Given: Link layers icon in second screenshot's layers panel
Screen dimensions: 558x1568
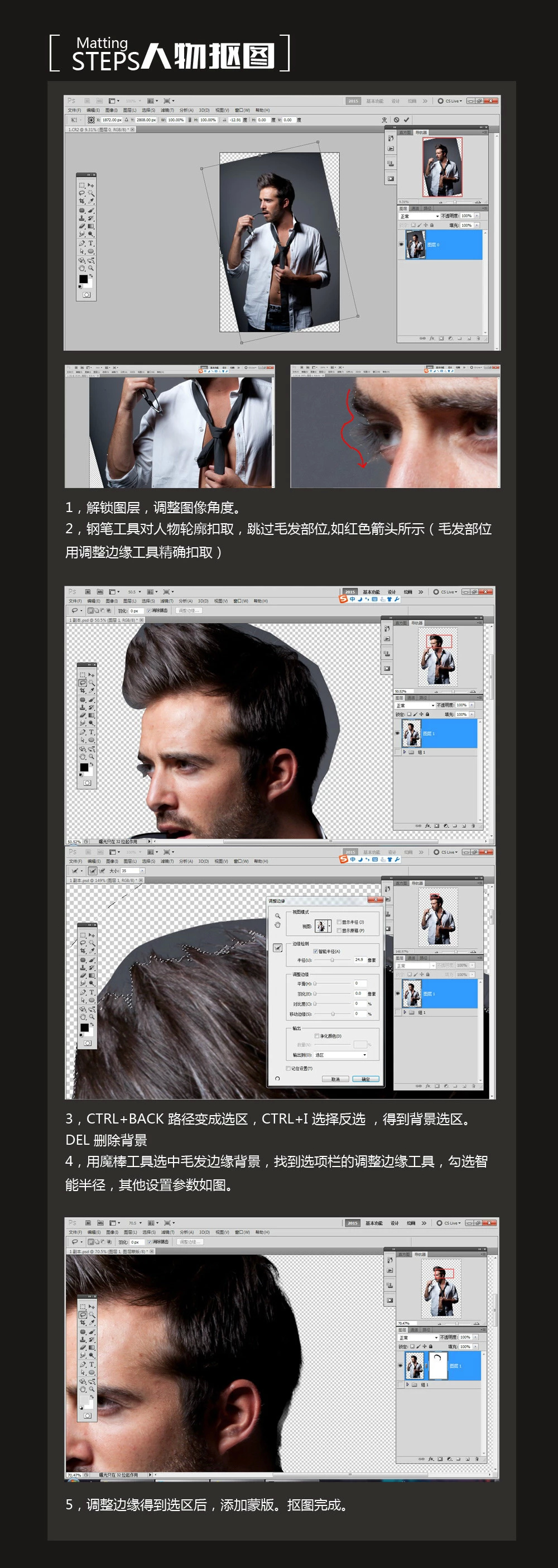Looking at the screenshot, I should pyautogui.click(x=417, y=826).
